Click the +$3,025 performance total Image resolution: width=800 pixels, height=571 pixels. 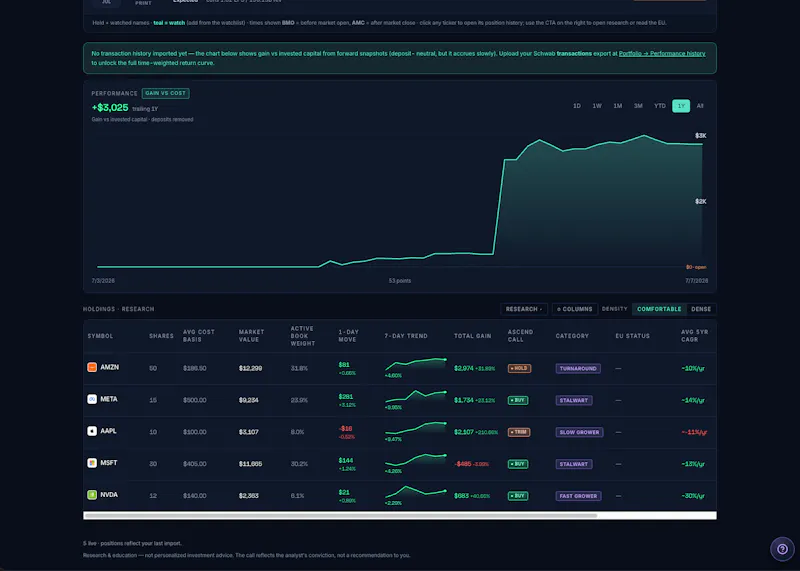pos(110,108)
